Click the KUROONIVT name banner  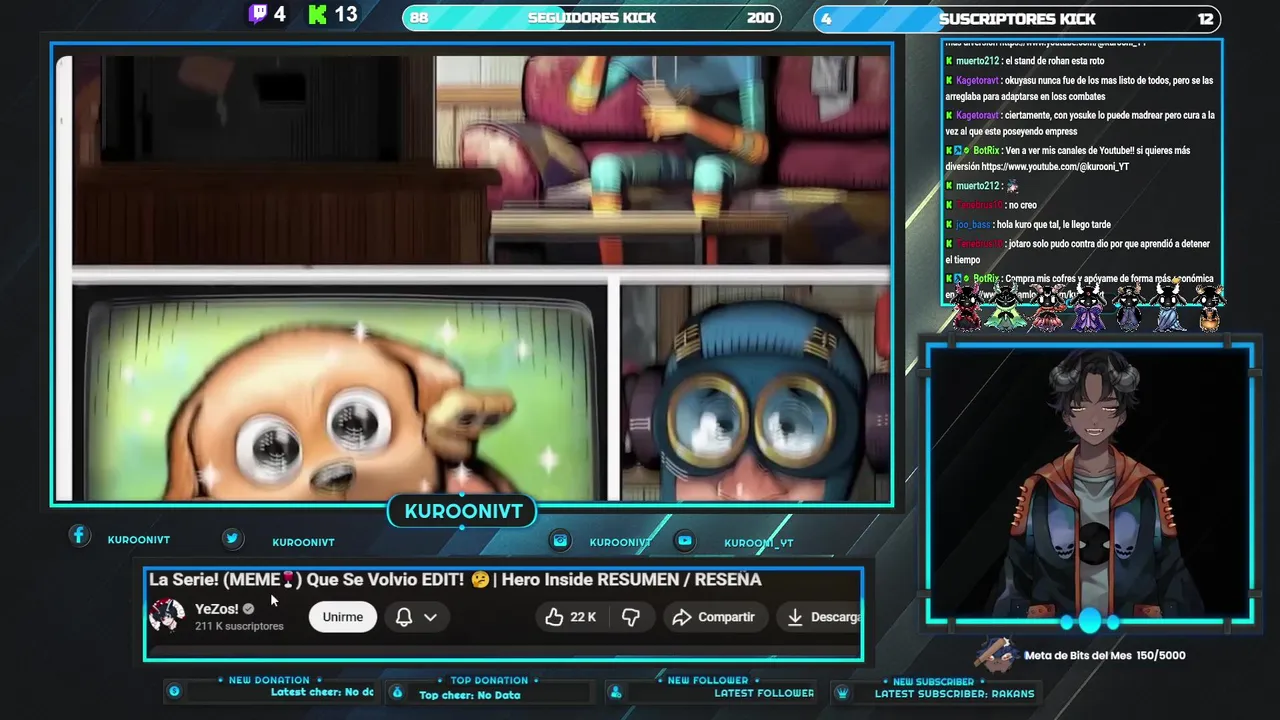(x=463, y=512)
